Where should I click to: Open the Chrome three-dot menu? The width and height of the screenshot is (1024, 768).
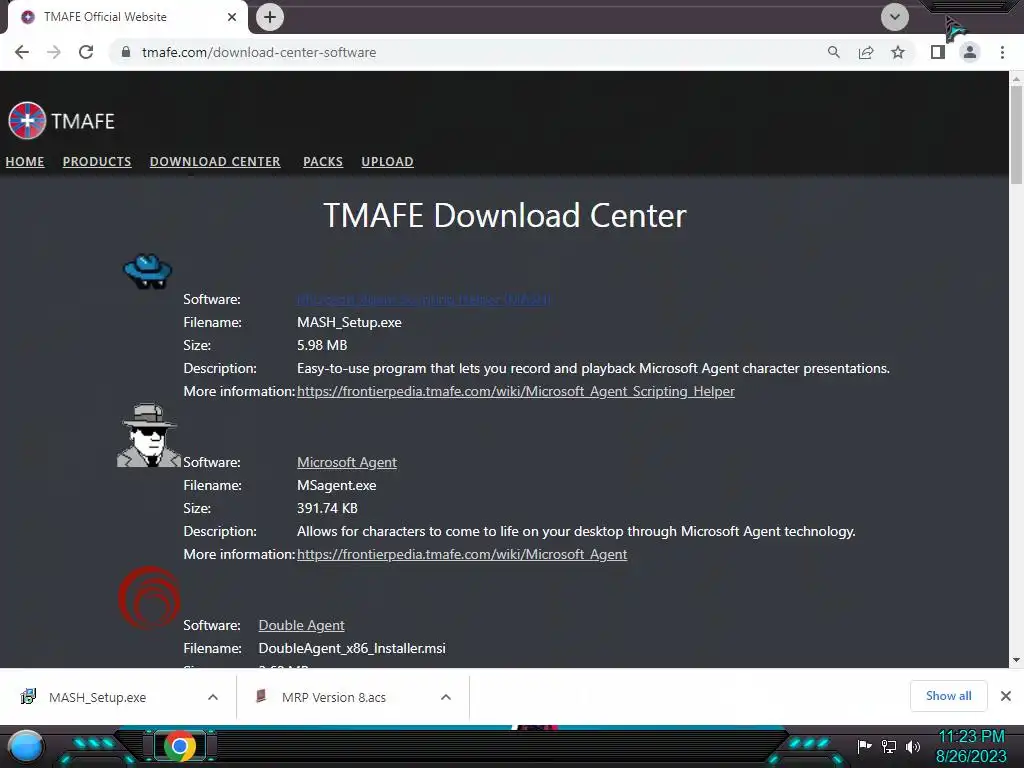(x=1002, y=52)
